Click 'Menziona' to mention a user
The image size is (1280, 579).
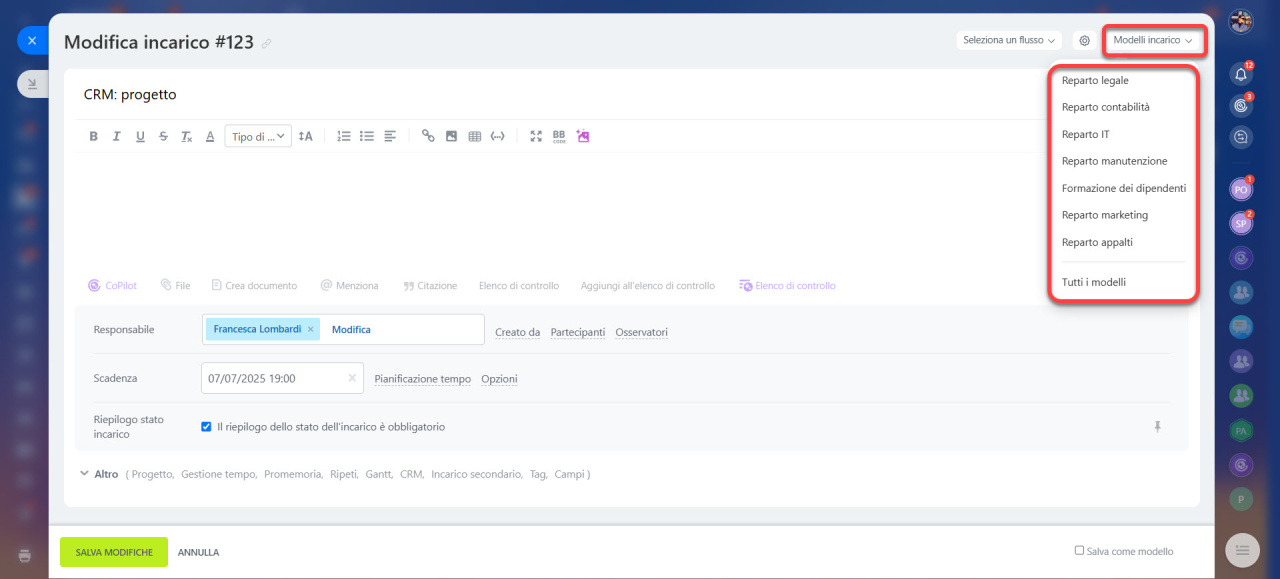click(349, 285)
